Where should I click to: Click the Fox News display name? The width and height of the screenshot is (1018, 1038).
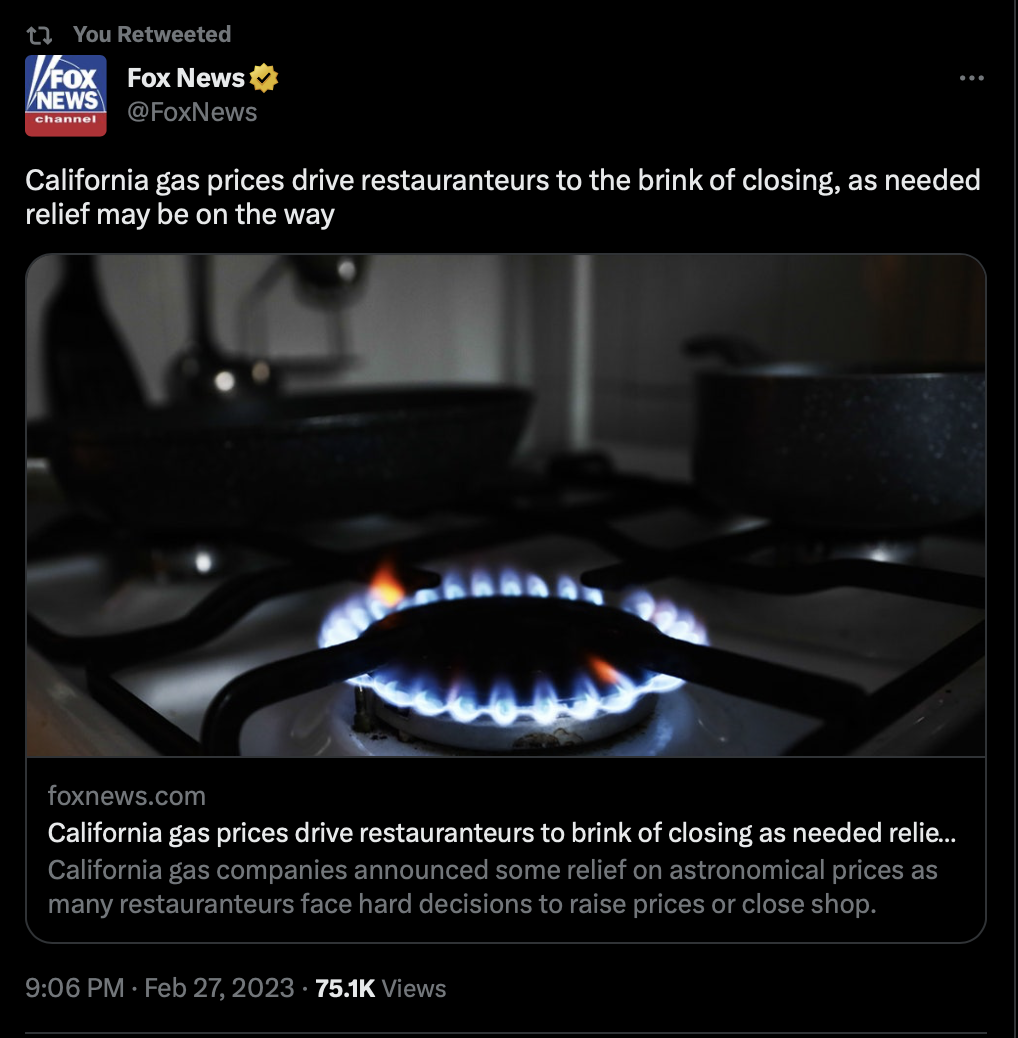coord(185,78)
